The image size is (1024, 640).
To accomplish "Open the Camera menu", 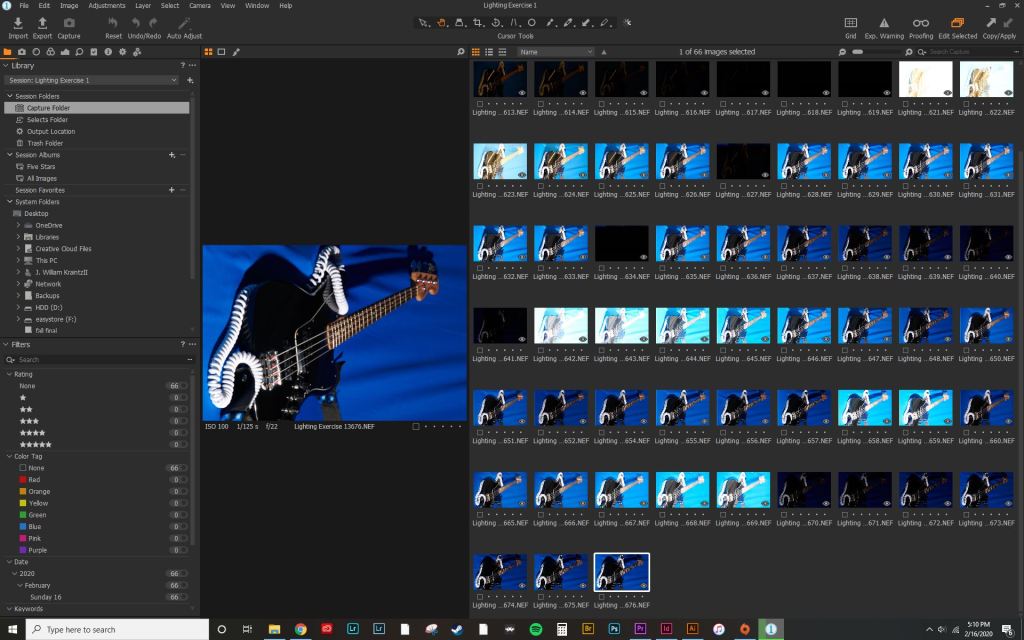I will point(199,6).
